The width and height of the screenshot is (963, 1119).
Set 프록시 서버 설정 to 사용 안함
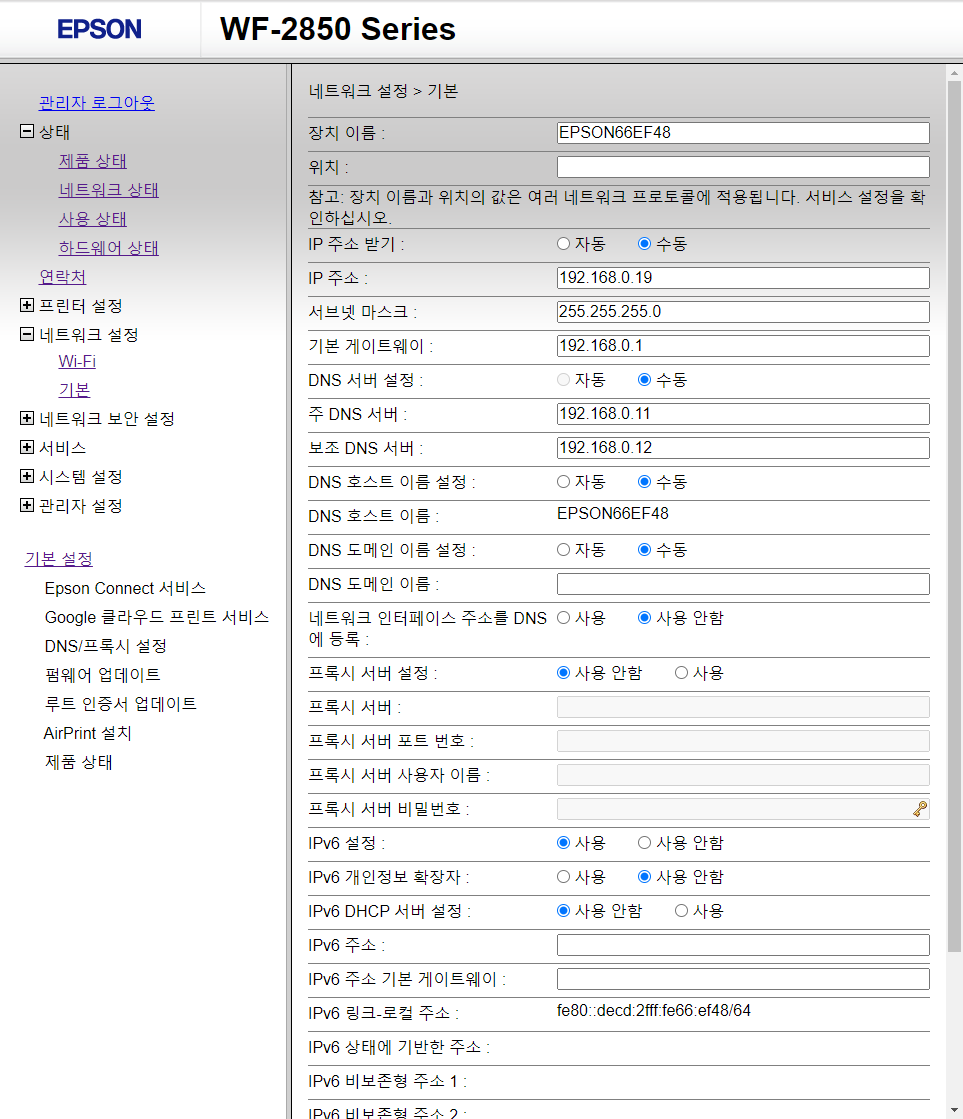pos(563,672)
